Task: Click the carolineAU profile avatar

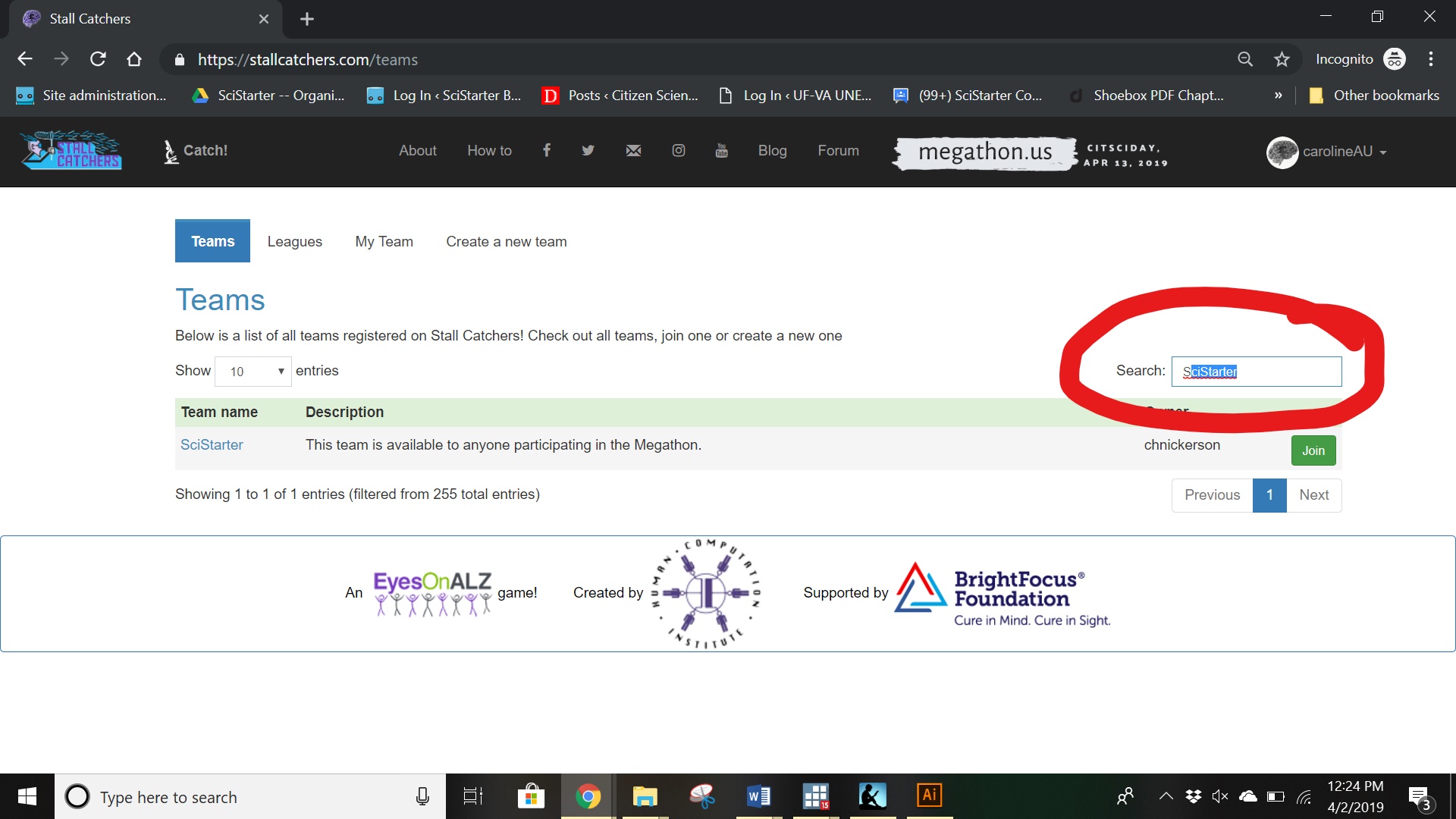Action: 1282,152
